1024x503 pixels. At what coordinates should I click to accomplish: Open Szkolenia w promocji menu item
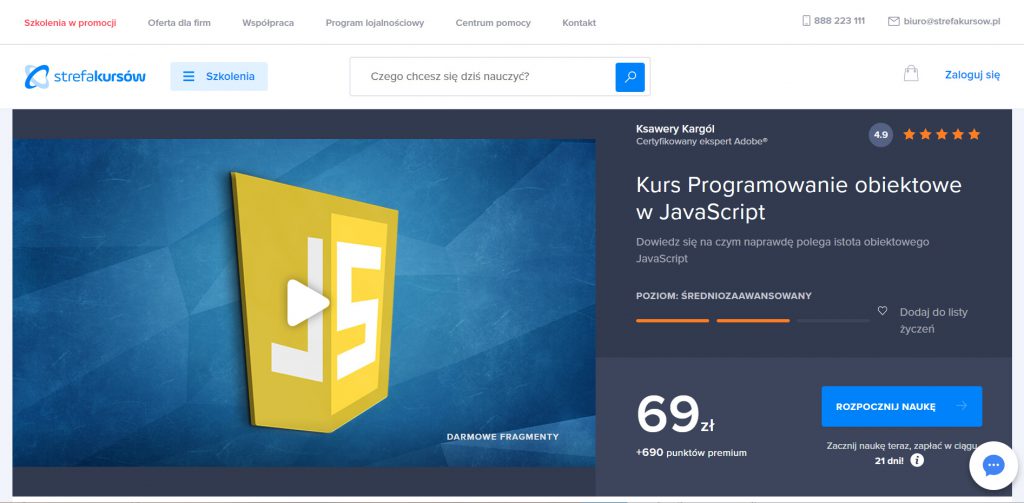[x=69, y=22]
